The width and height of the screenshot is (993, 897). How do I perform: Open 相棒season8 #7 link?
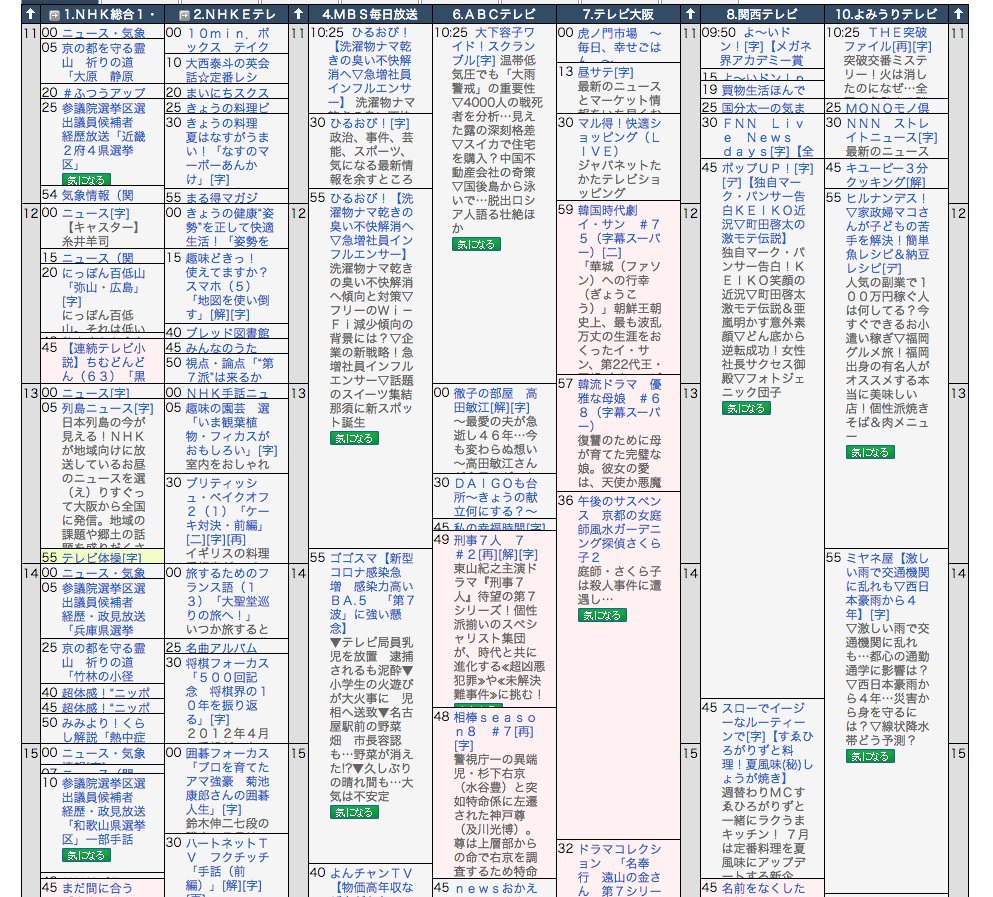pyautogui.click(x=495, y=731)
